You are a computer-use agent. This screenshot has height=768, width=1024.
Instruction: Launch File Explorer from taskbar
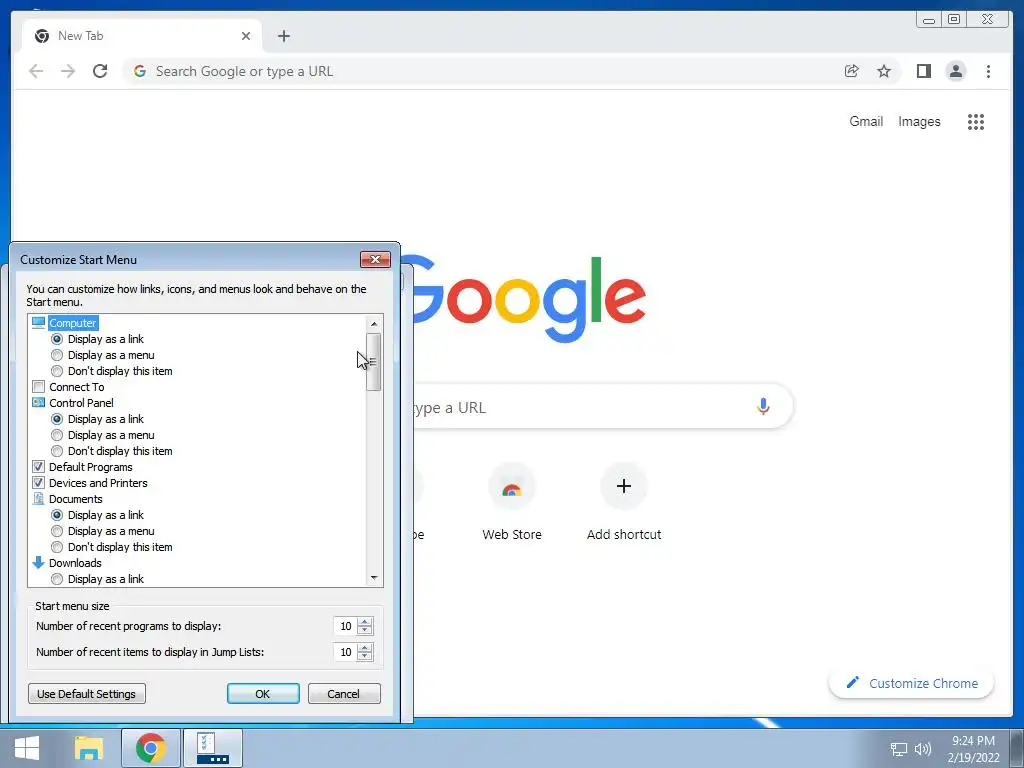click(89, 748)
